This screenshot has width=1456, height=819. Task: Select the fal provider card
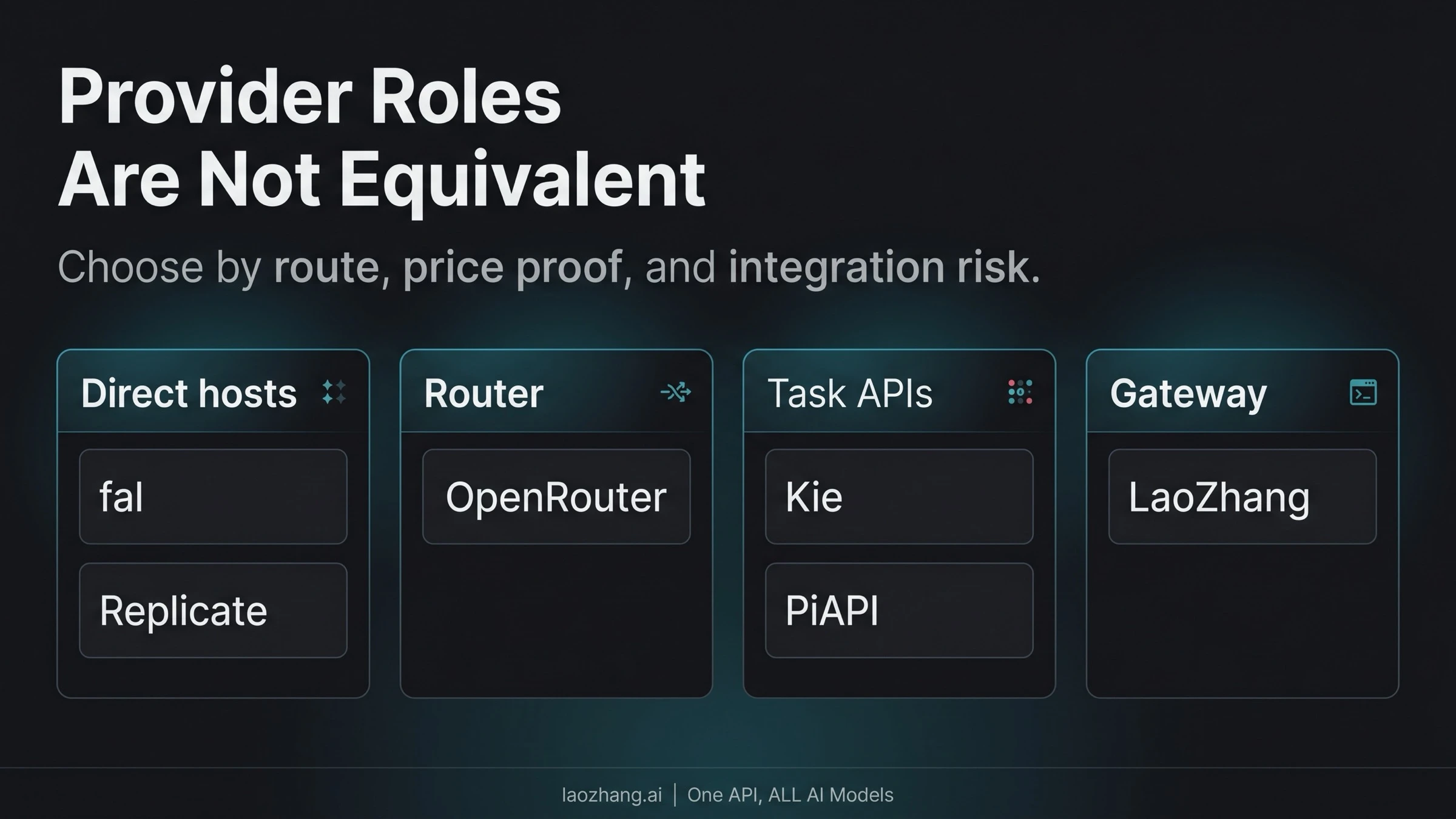click(x=213, y=496)
